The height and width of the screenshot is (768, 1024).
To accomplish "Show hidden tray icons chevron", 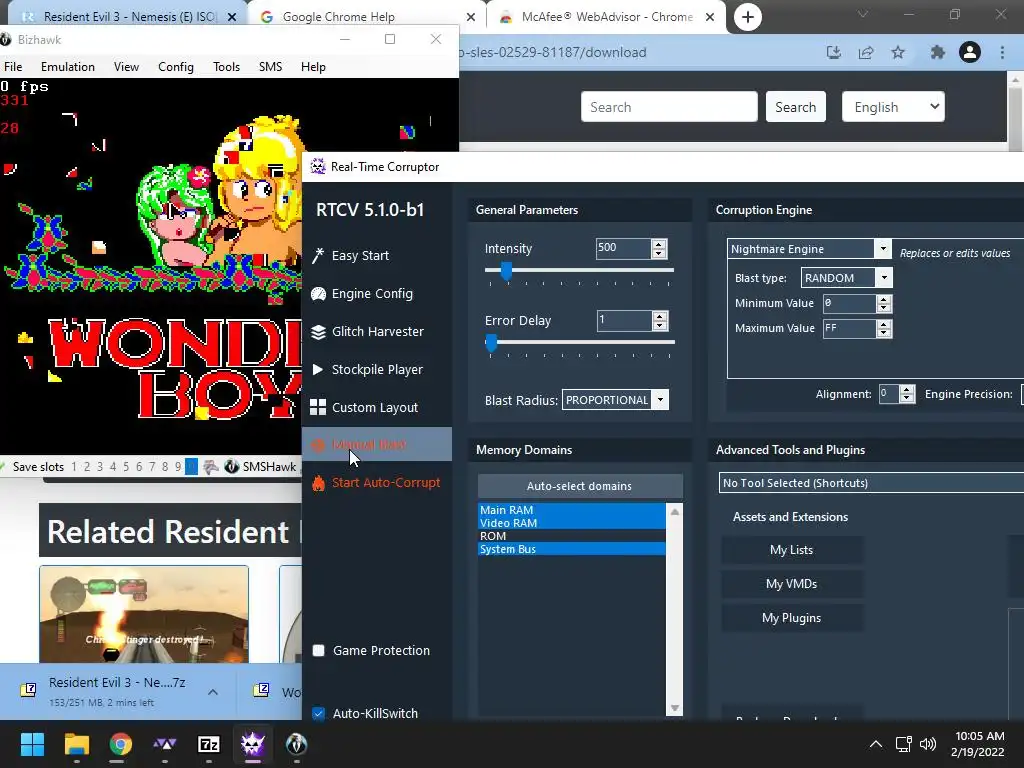I will (x=876, y=744).
